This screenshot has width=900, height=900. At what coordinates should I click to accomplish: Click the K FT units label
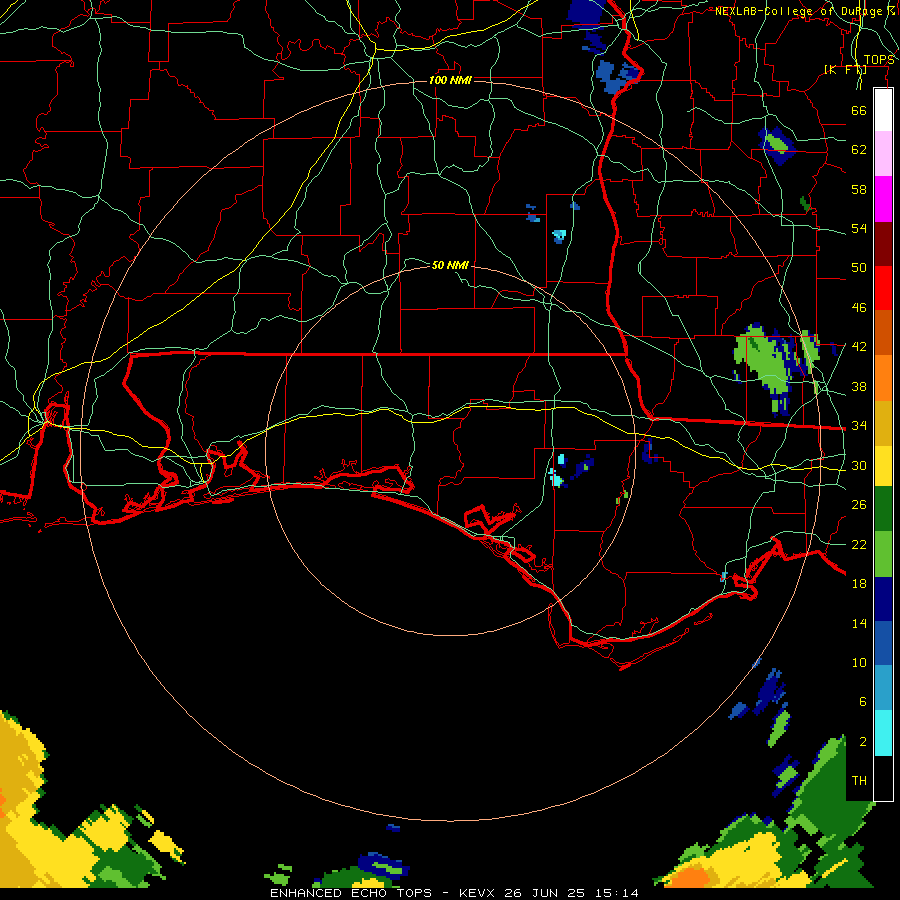[845, 69]
